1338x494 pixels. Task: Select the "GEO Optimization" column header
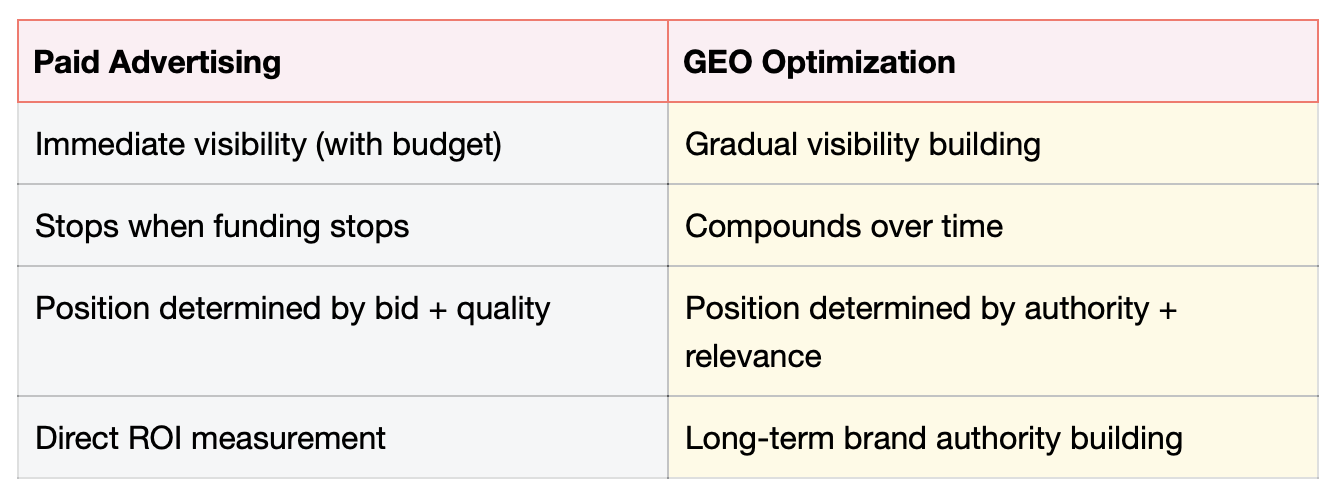pyautogui.click(x=819, y=62)
